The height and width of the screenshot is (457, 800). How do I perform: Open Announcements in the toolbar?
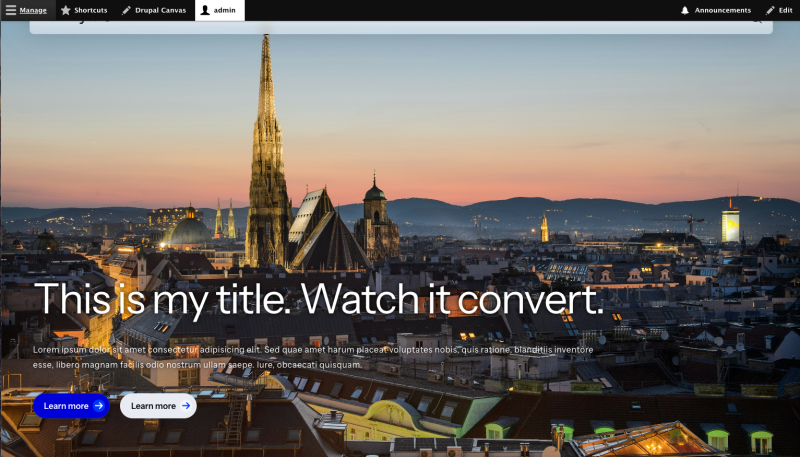click(x=716, y=10)
